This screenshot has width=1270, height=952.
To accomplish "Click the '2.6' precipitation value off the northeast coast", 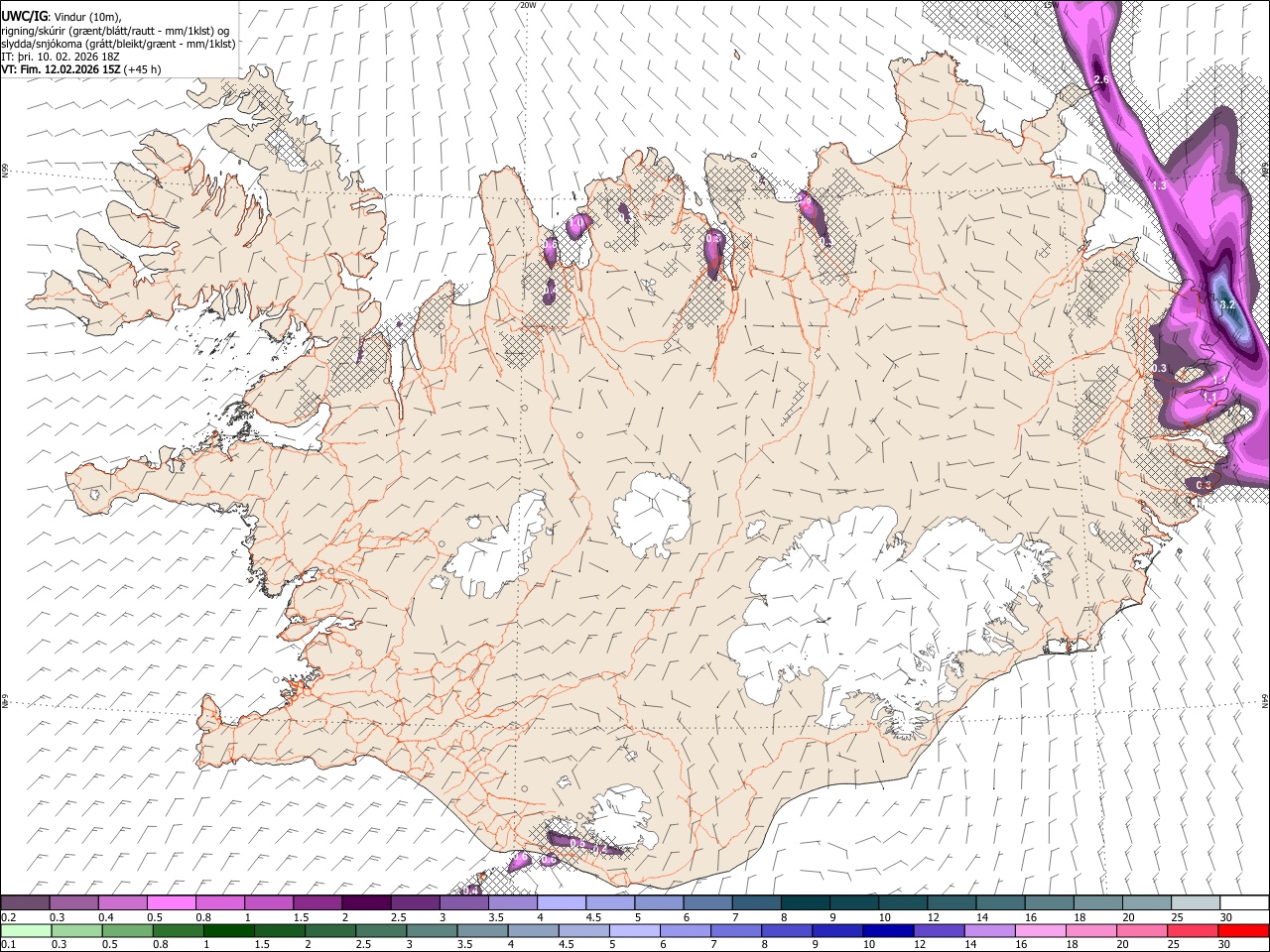I will pos(1100,79).
